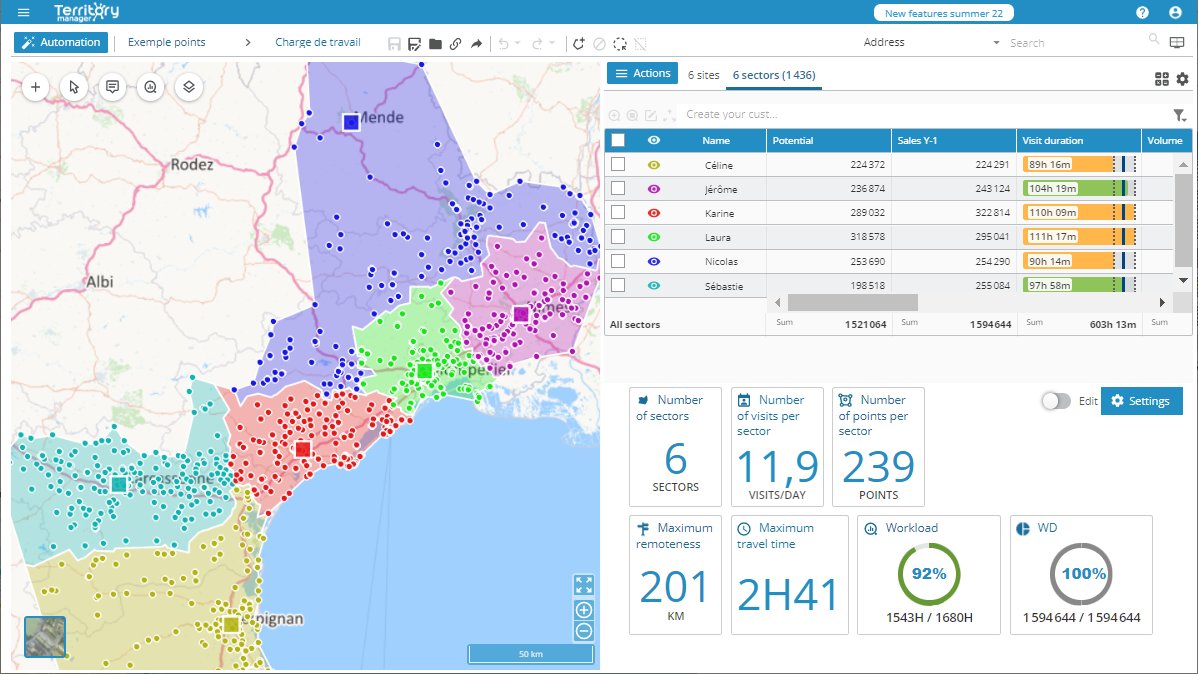Toggle the Edit switch on
The width and height of the screenshot is (1200, 675).
coord(1056,401)
